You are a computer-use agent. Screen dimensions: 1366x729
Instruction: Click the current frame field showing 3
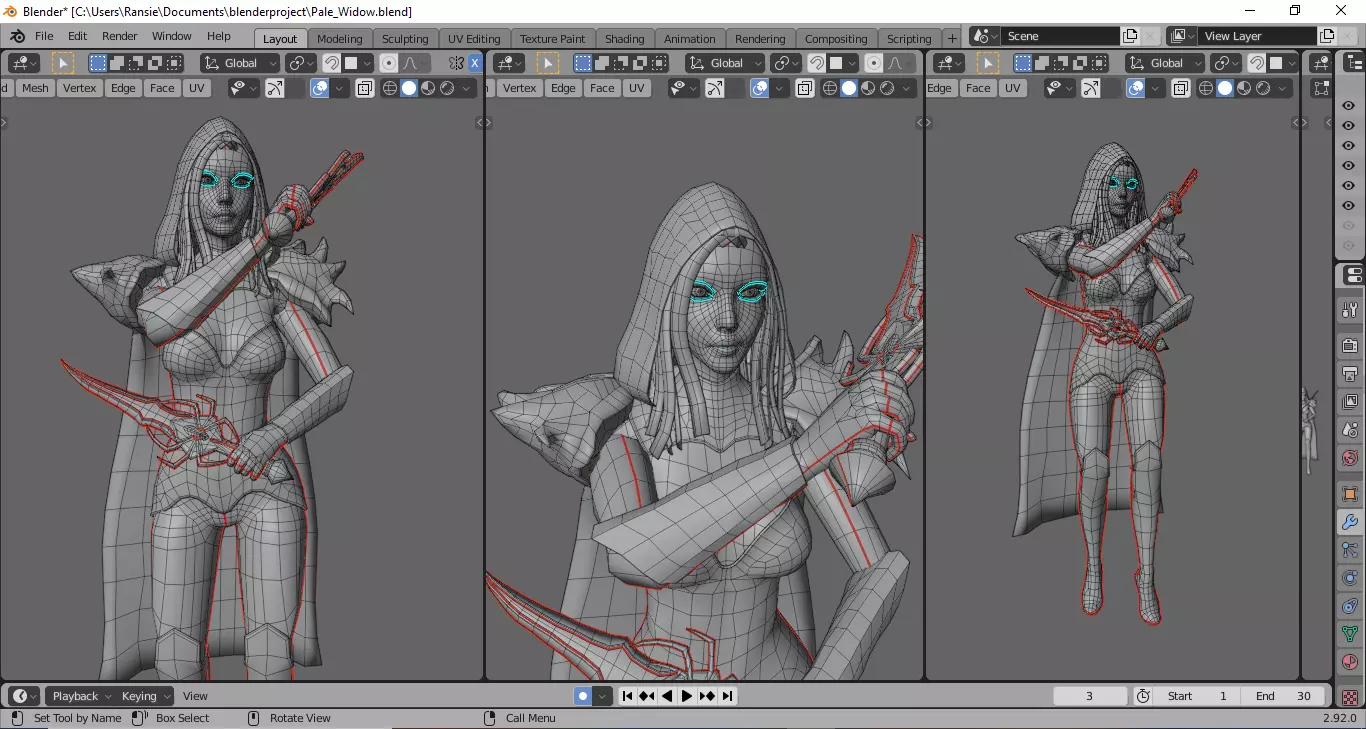point(1090,696)
